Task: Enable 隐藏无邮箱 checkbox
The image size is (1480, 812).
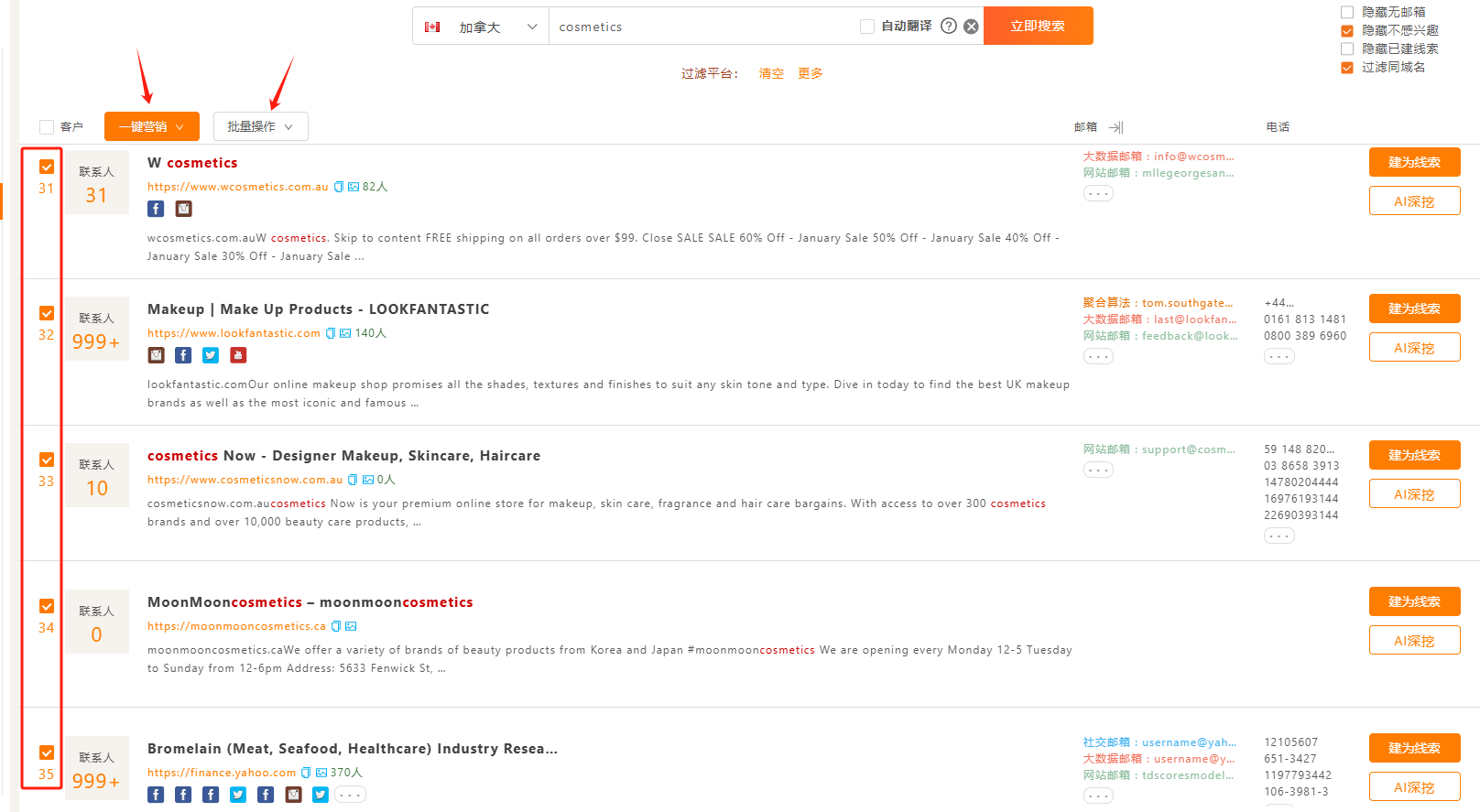Action: point(1347,12)
